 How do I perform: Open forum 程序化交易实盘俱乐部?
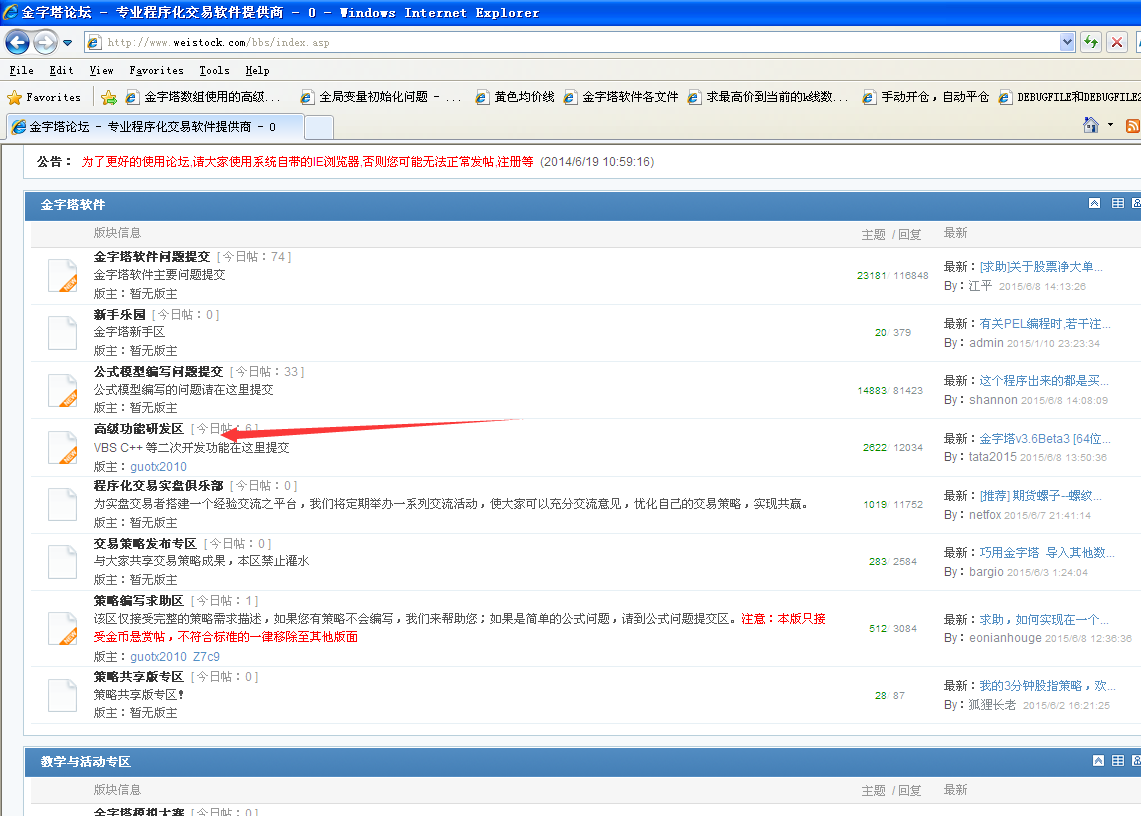coord(158,486)
